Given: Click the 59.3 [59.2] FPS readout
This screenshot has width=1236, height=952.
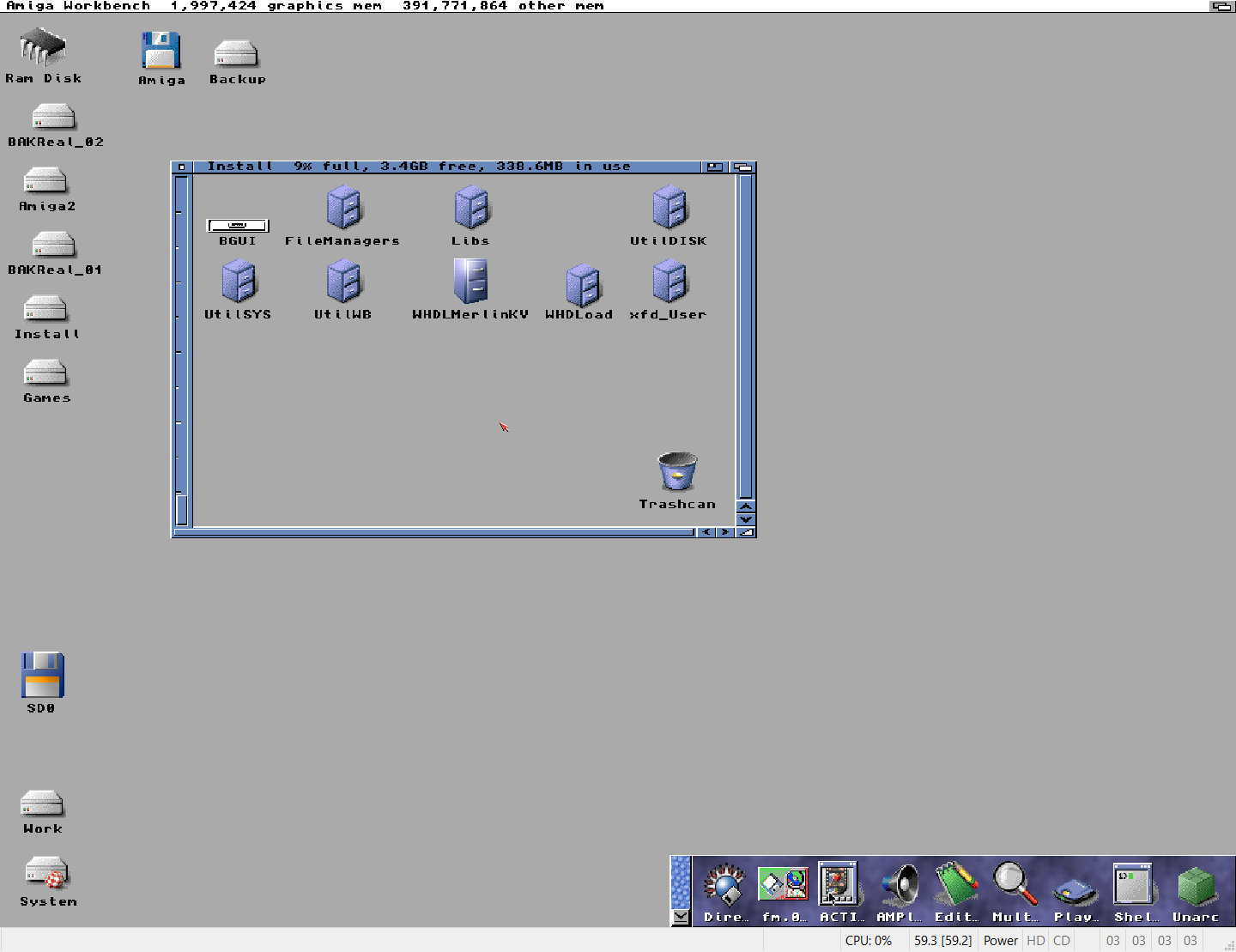Looking at the screenshot, I should click(942, 941).
